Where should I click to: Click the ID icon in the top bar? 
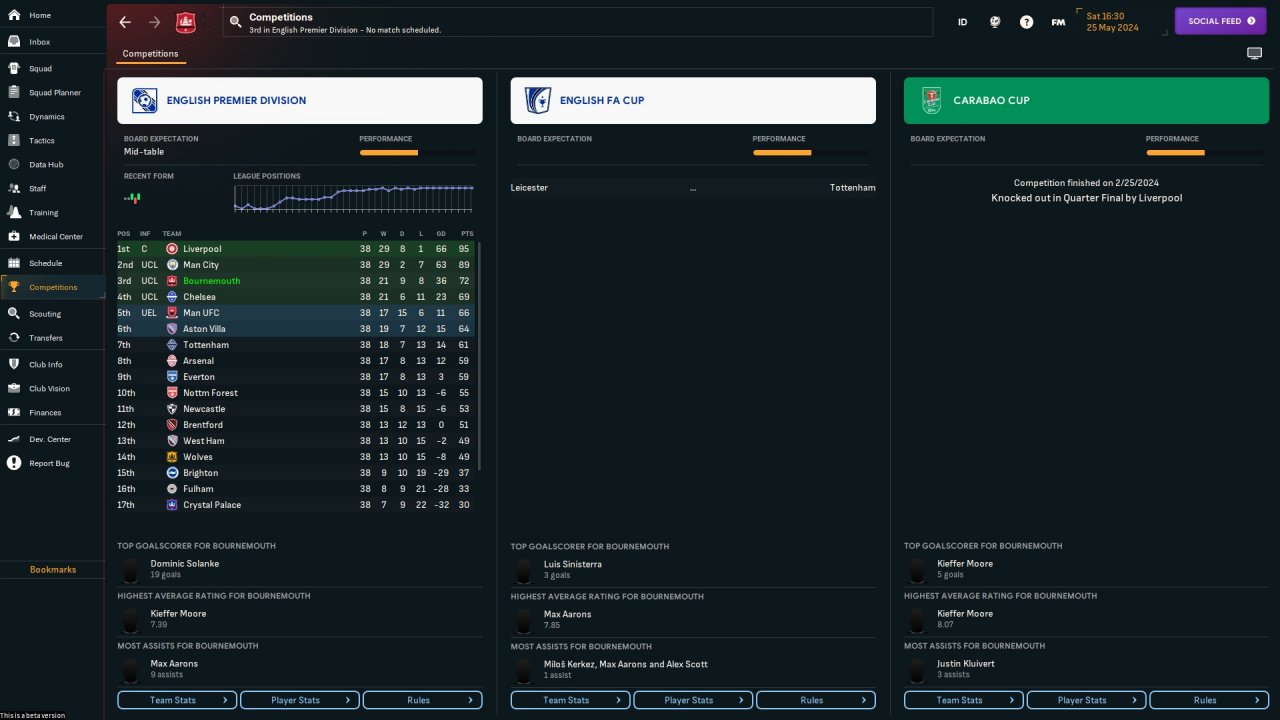coord(963,22)
